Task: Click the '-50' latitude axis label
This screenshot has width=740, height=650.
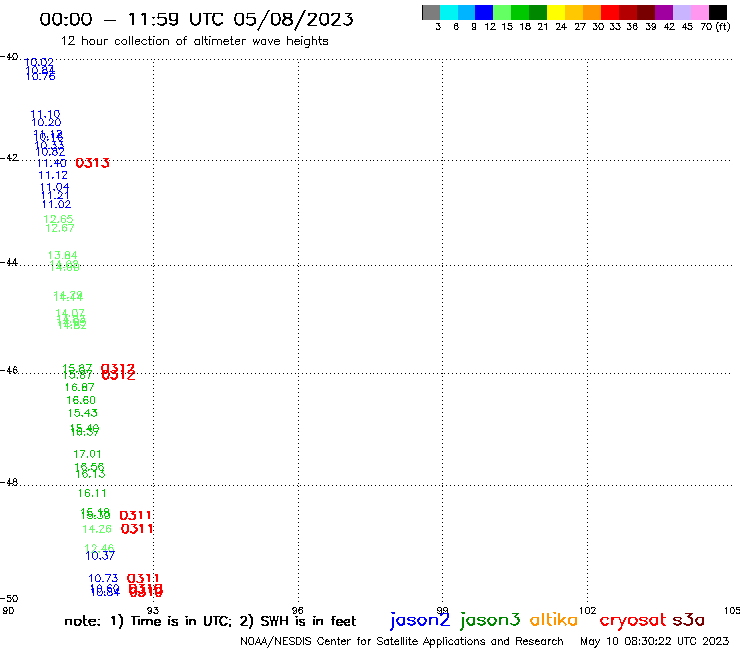Action: tap(9, 599)
